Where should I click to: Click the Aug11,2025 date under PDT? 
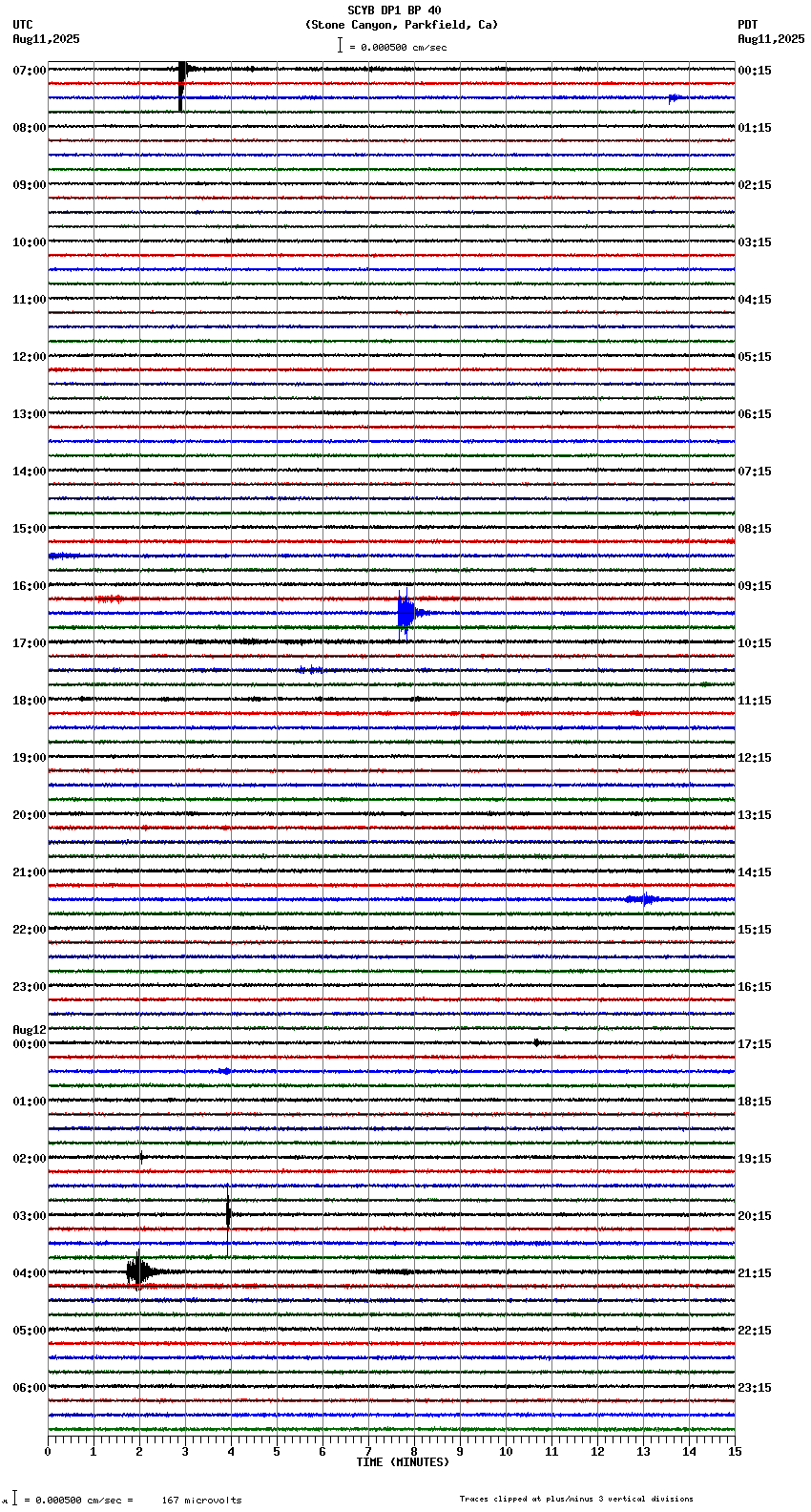coord(771,39)
